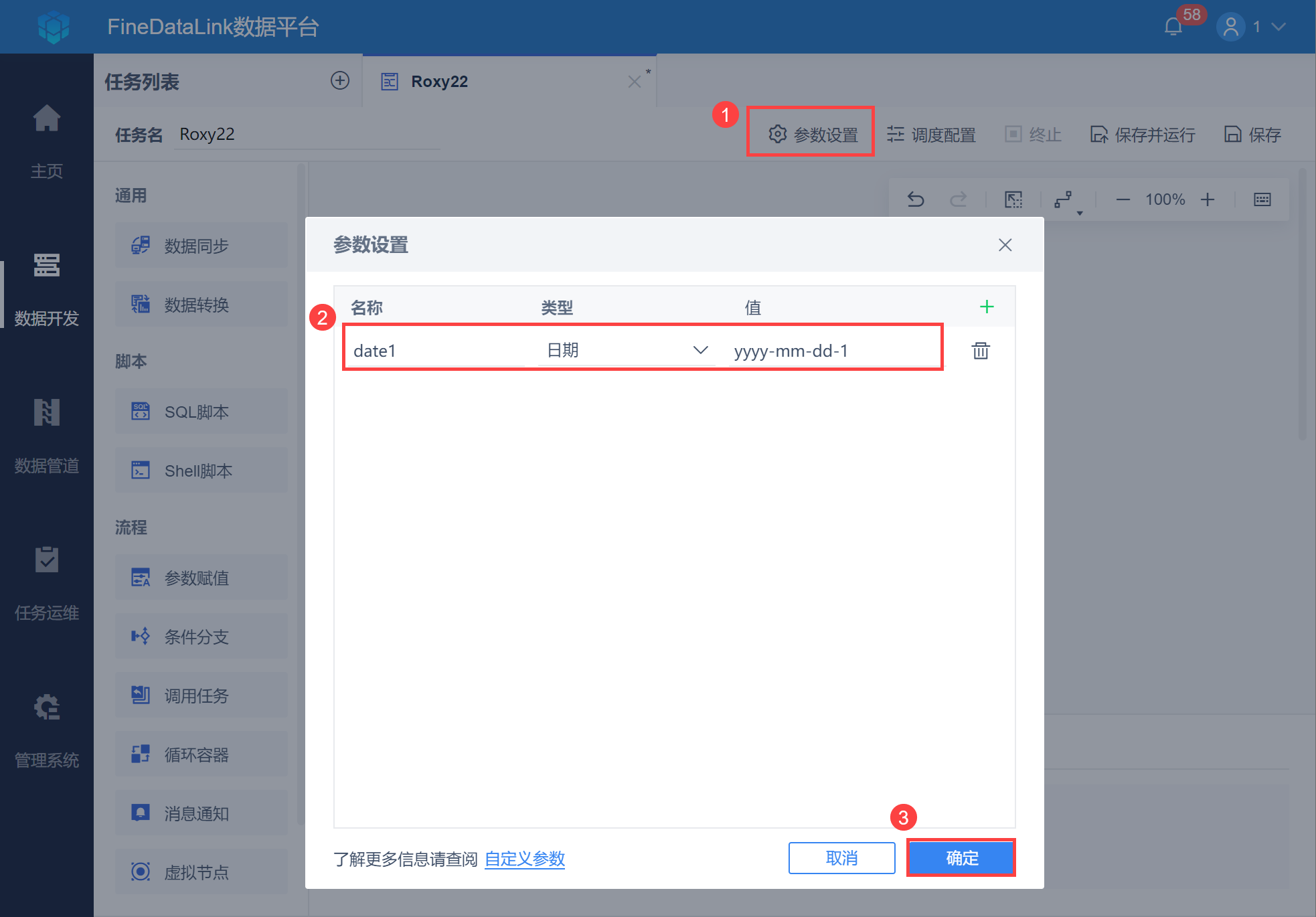Image resolution: width=1316 pixels, height=917 pixels.
Task: Switch to the Roxy22 tab
Action: pos(440,80)
